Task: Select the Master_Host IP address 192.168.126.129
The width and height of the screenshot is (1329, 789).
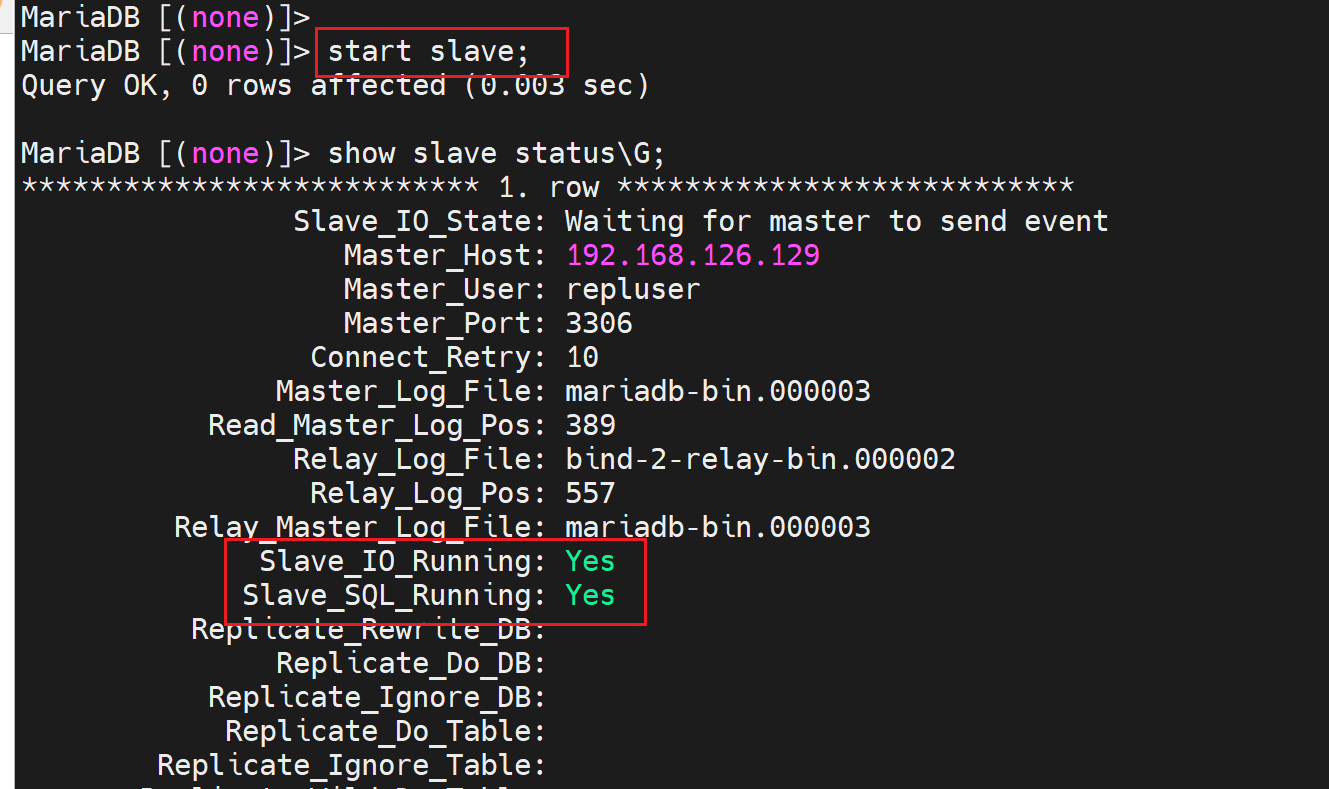Action: (693, 255)
